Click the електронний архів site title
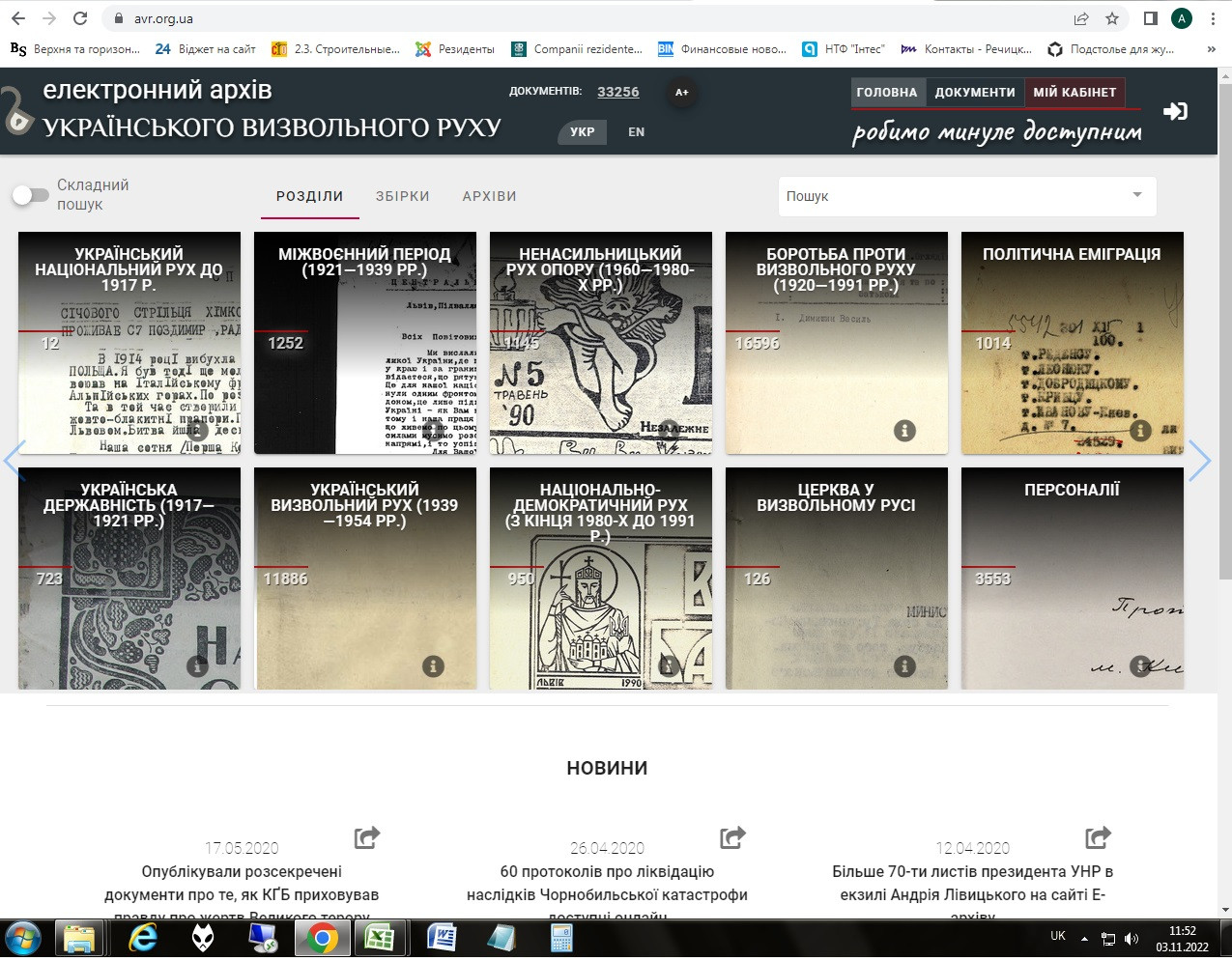The image size is (1232, 961). tap(158, 90)
